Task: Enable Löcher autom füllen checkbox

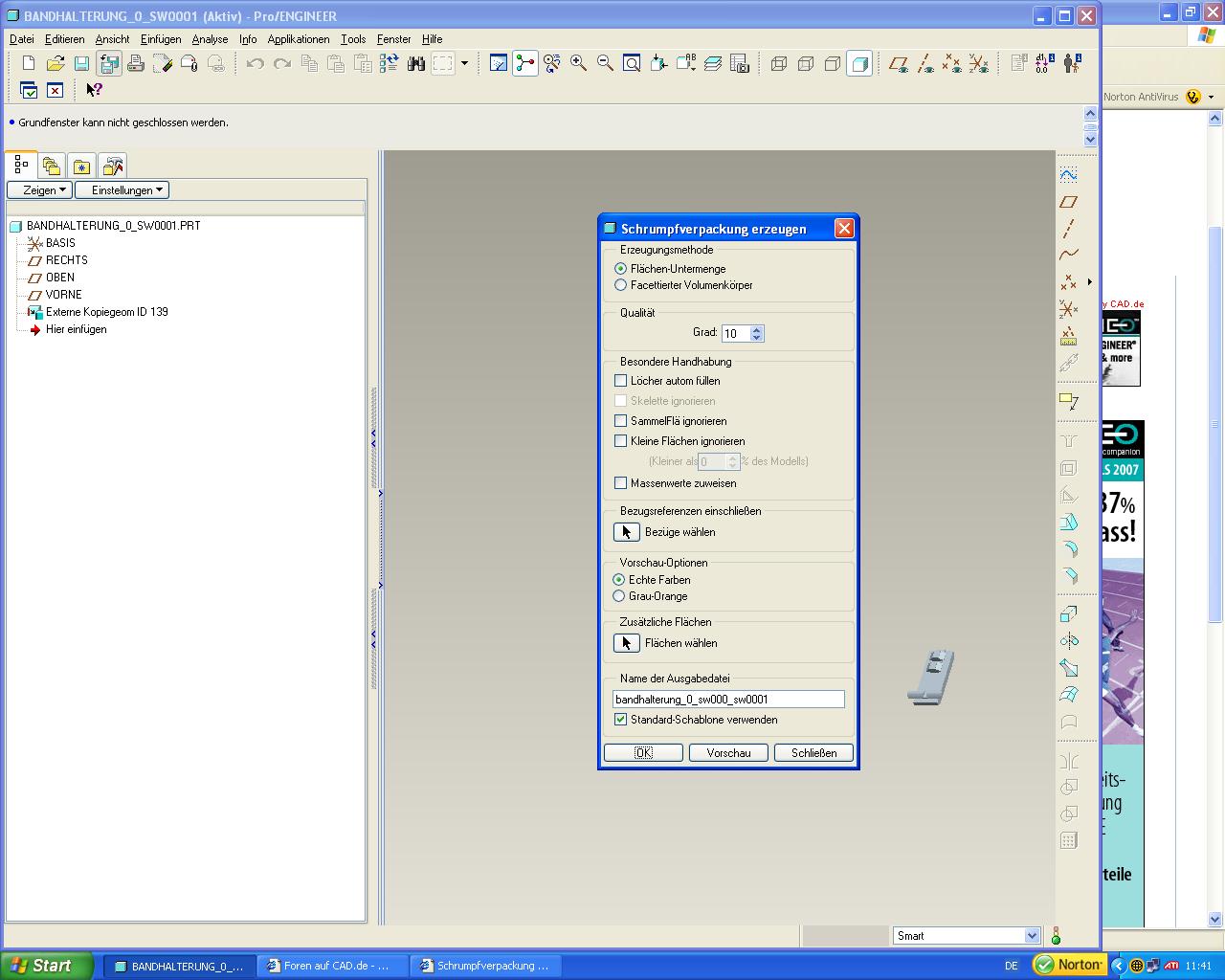Action: (x=620, y=381)
